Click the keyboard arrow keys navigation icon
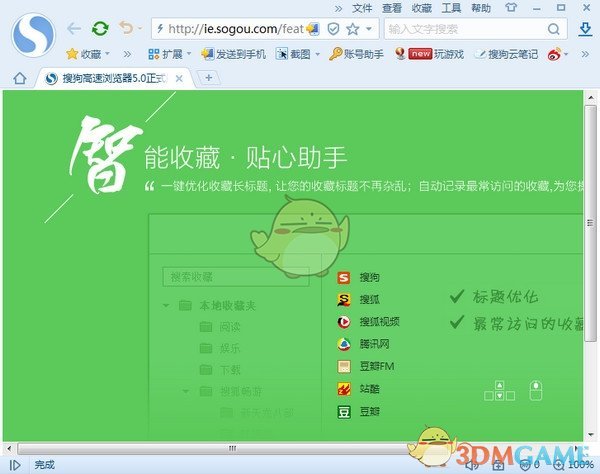This screenshot has width=600, height=474. (499, 391)
